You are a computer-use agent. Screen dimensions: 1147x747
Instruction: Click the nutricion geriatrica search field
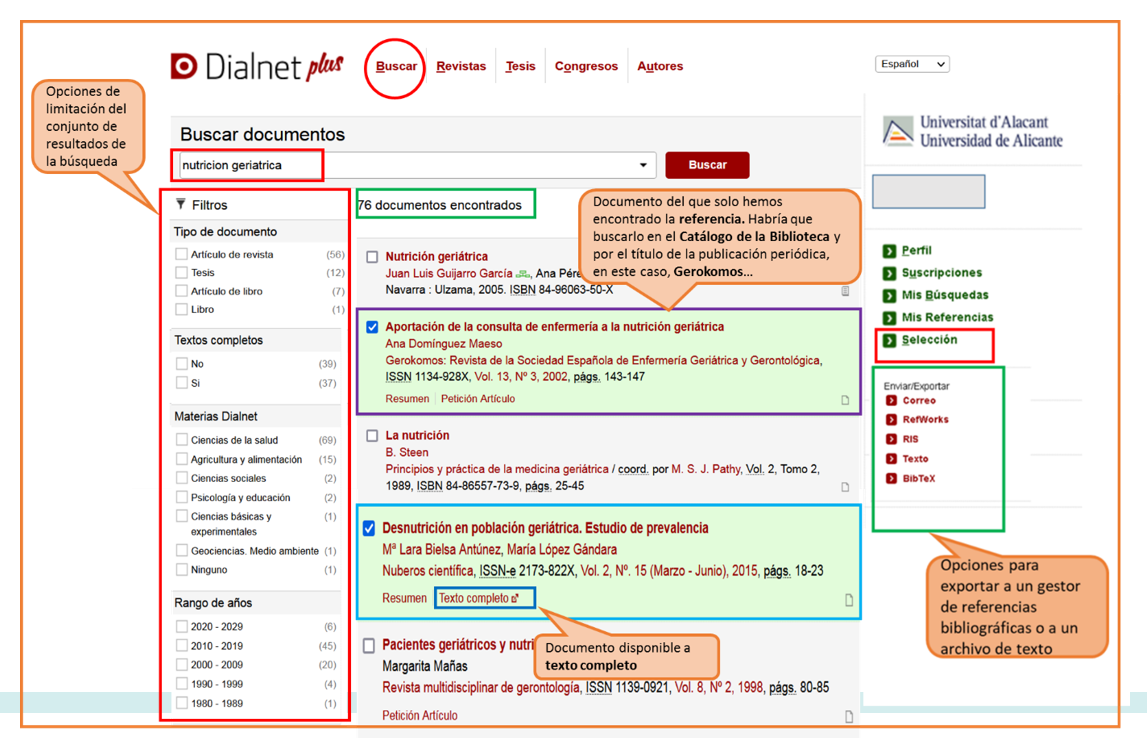(400, 166)
